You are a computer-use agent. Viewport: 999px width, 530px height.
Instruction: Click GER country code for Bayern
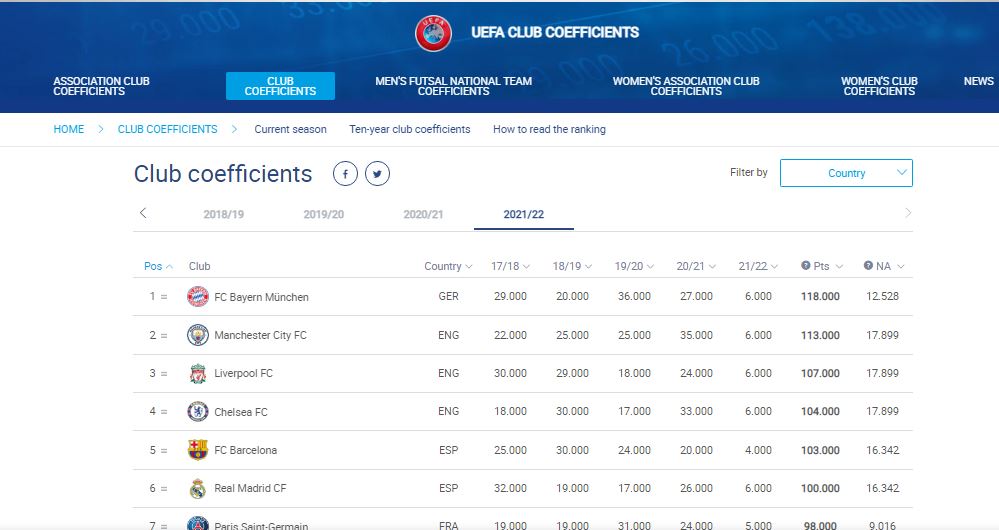pos(449,296)
